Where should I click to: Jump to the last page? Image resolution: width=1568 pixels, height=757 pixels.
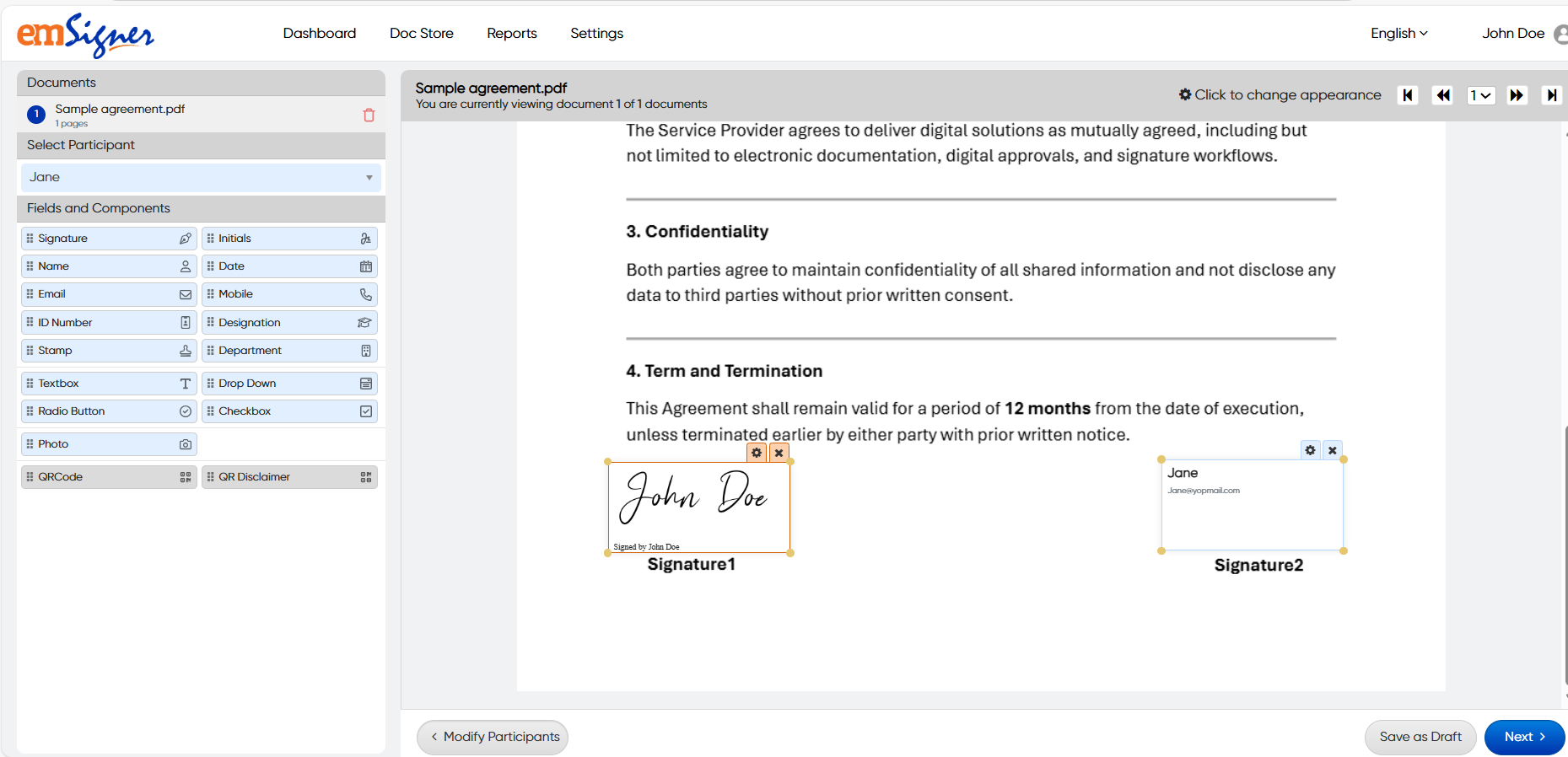pyautogui.click(x=1551, y=95)
